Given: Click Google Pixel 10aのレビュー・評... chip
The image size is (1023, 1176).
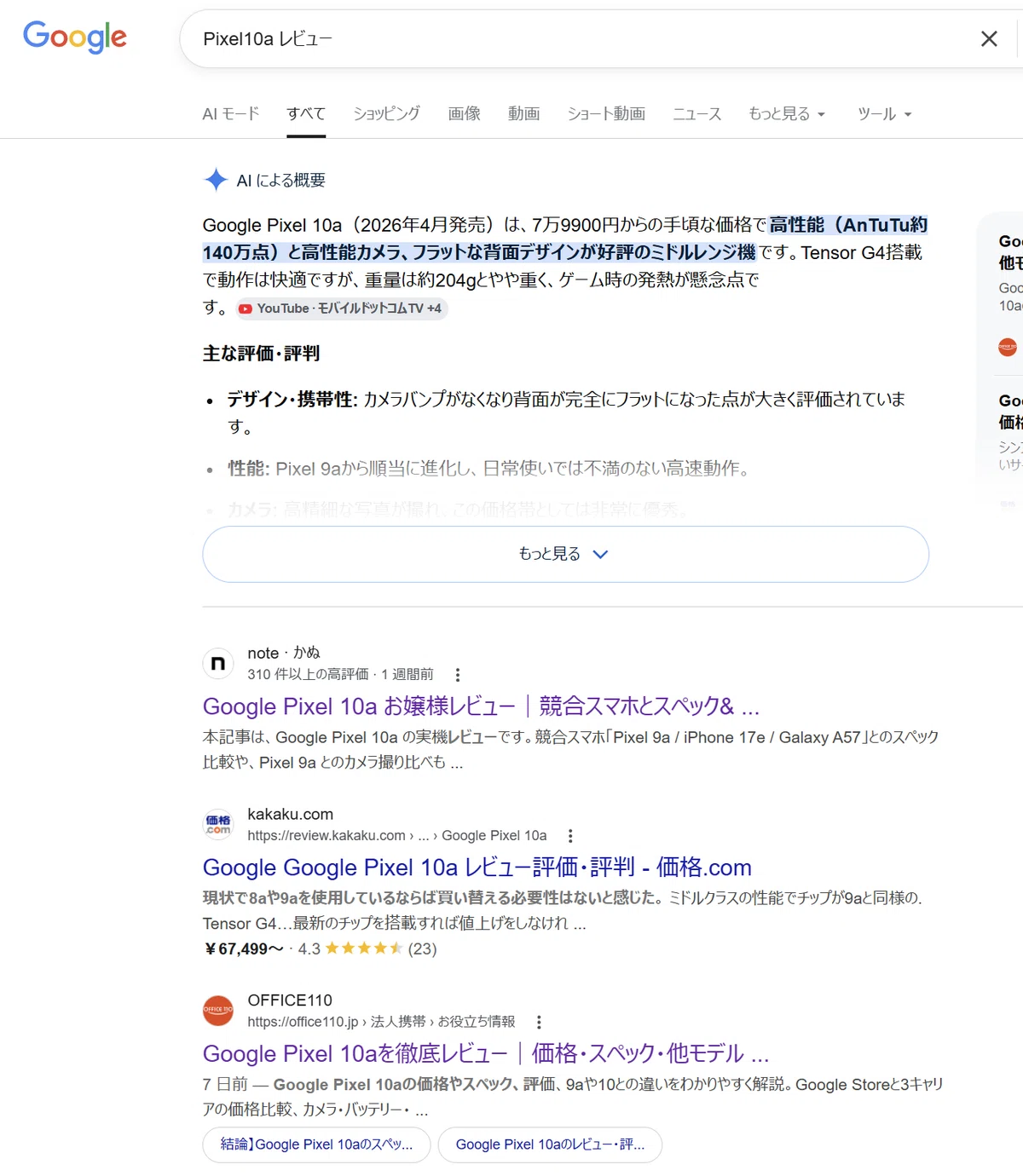Looking at the screenshot, I should pos(550,1144).
